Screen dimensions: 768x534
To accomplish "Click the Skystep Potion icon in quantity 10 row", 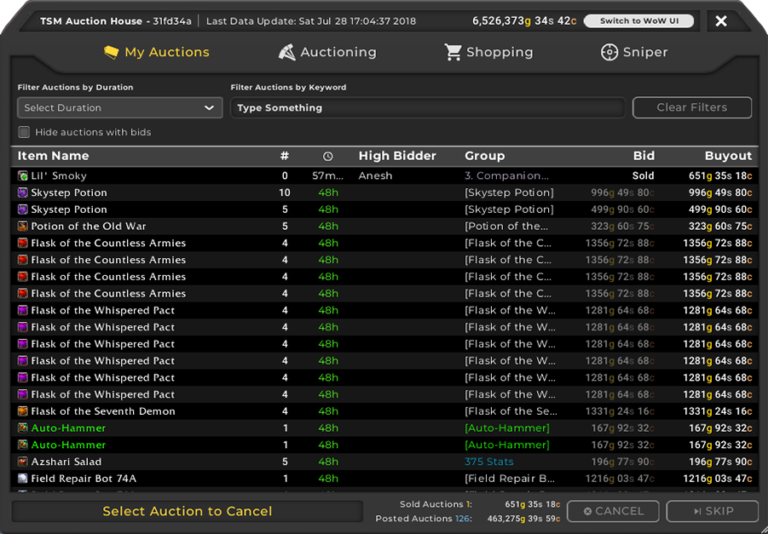I will (x=23, y=193).
